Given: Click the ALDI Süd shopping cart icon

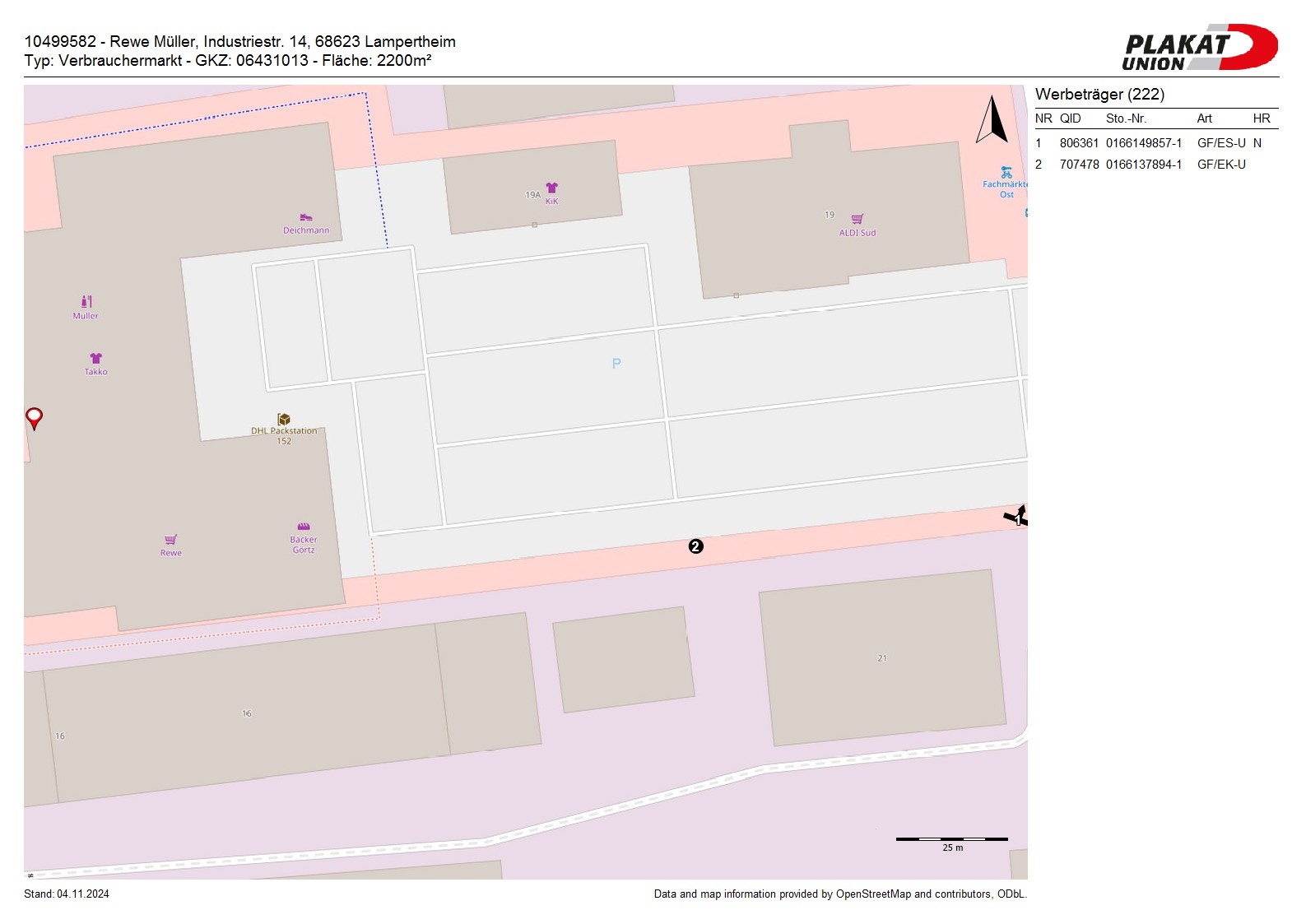Looking at the screenshot, I should tap(857, 219).
